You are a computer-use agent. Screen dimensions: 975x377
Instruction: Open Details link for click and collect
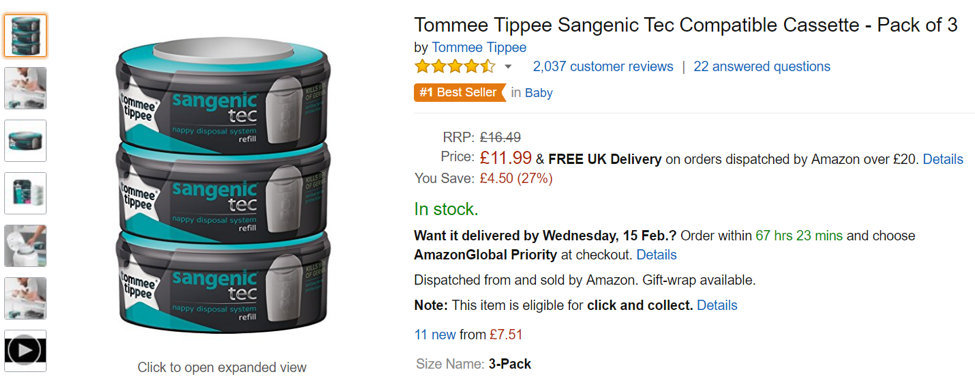[x=717, y=305]
